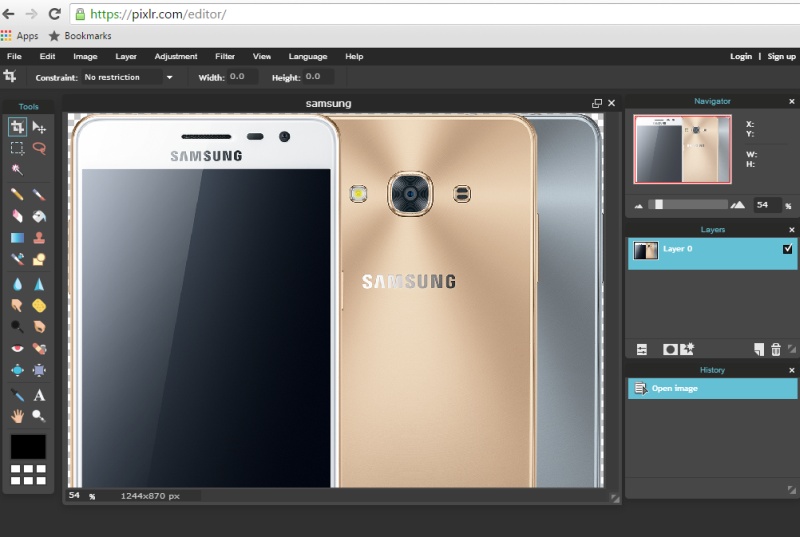
Task: Open the Filter menu
Action: 225,56
